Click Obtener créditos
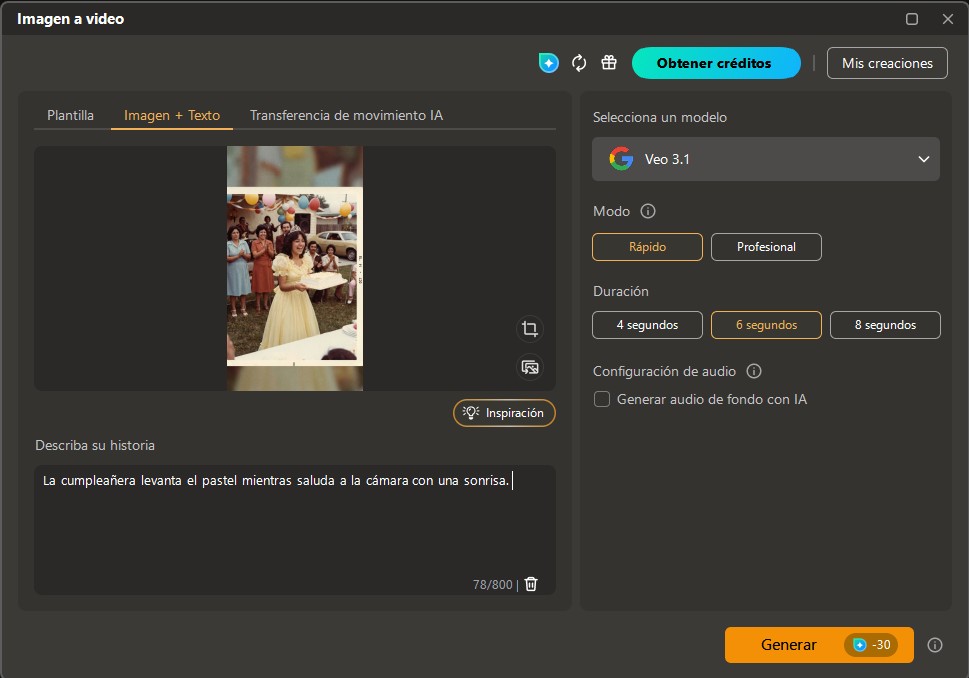Image resolution: width=969 pixels, height=678 pixels. (x=715, y=62)
